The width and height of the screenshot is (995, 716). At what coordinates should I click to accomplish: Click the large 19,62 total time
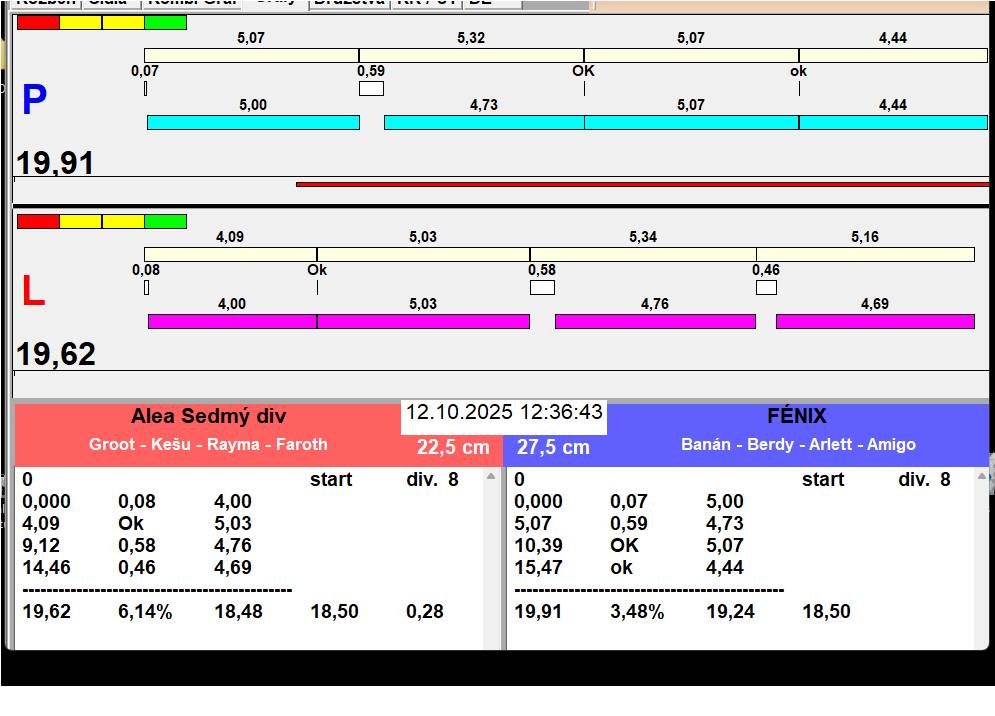coord(56,354)
